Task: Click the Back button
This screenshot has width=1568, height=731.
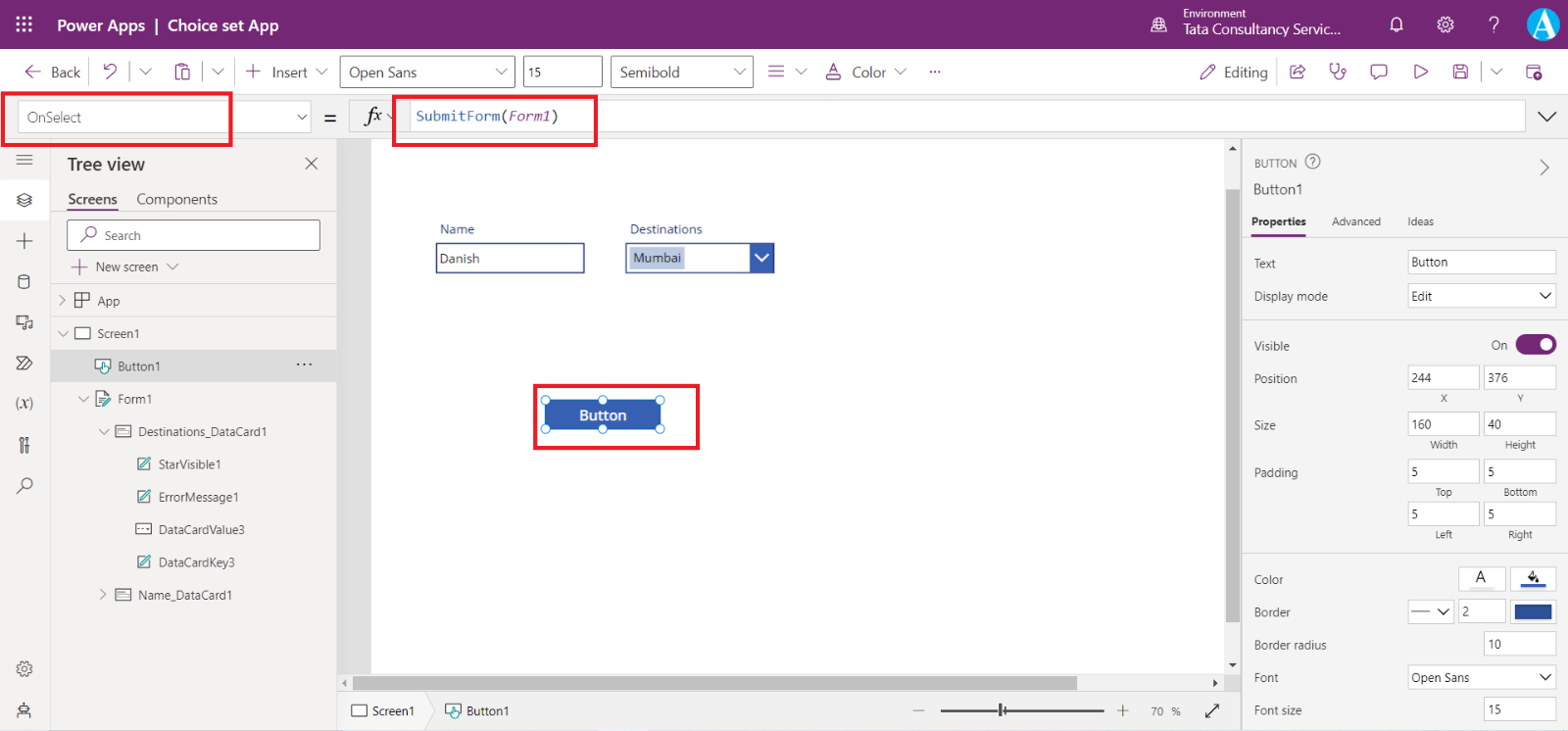Action: pyautogui.click(x=54, y=72)
